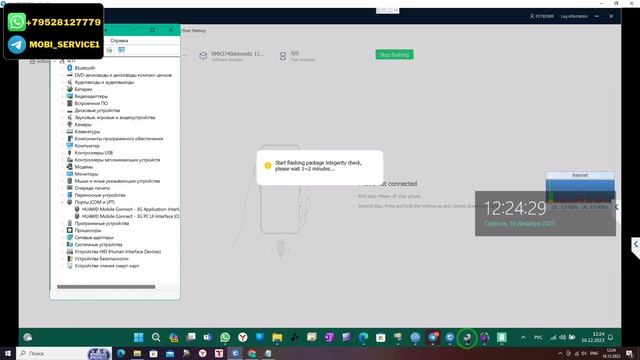Click the remote session connection bar at top

[x=387, y=10]
